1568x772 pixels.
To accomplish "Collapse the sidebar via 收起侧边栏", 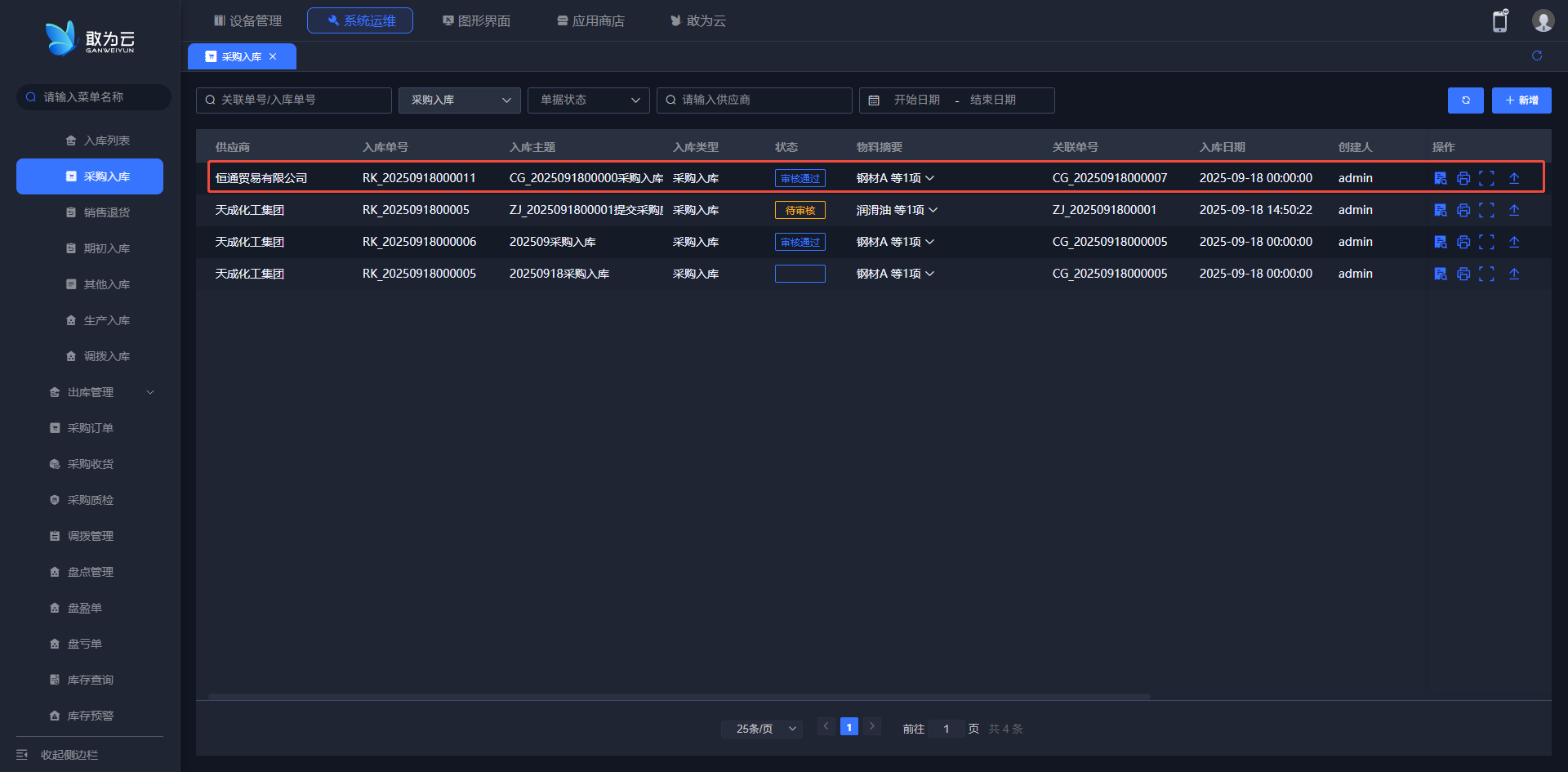I will pos(69,755).
